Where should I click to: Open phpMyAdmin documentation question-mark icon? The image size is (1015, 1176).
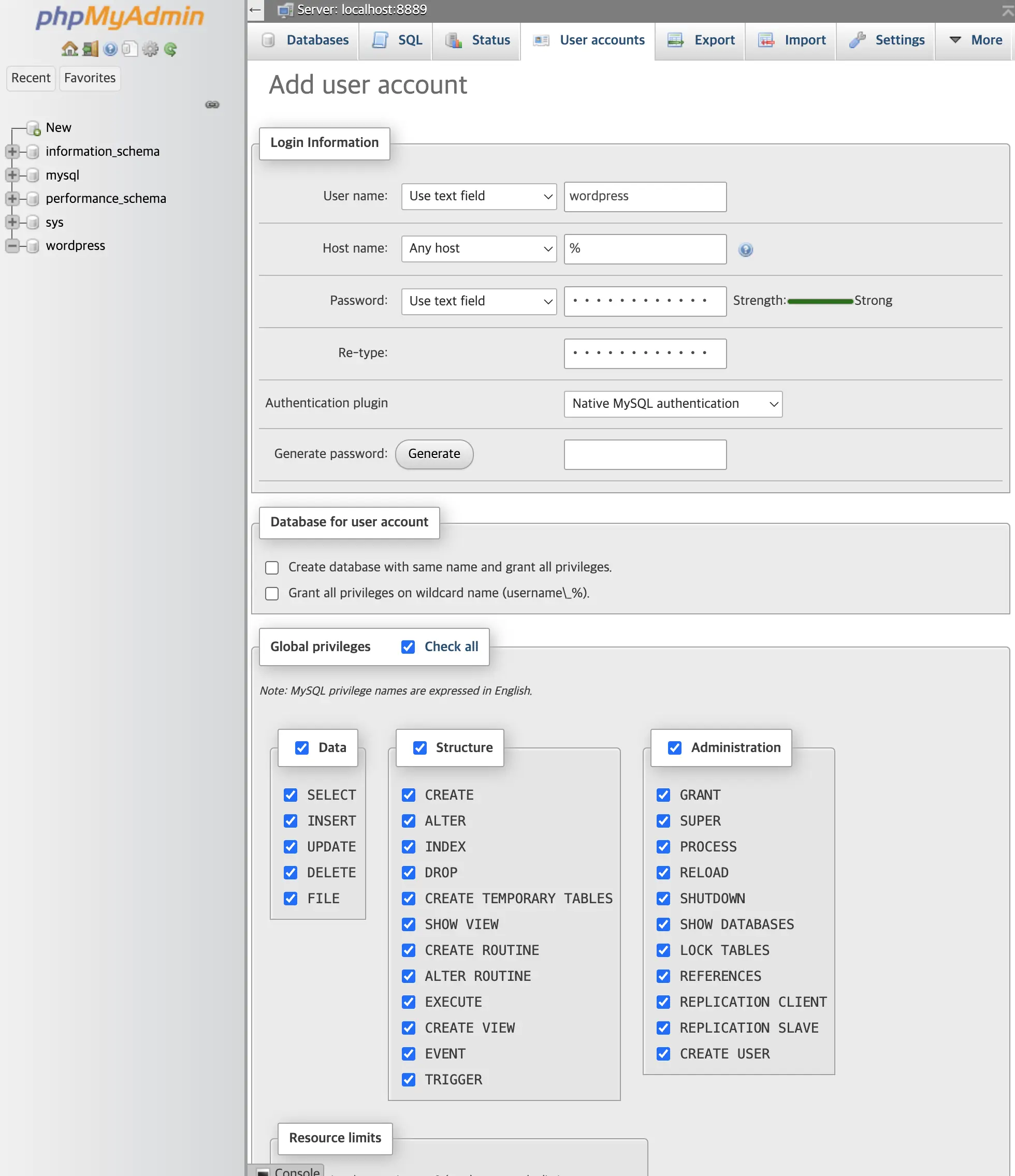click(x=110, y=49)
